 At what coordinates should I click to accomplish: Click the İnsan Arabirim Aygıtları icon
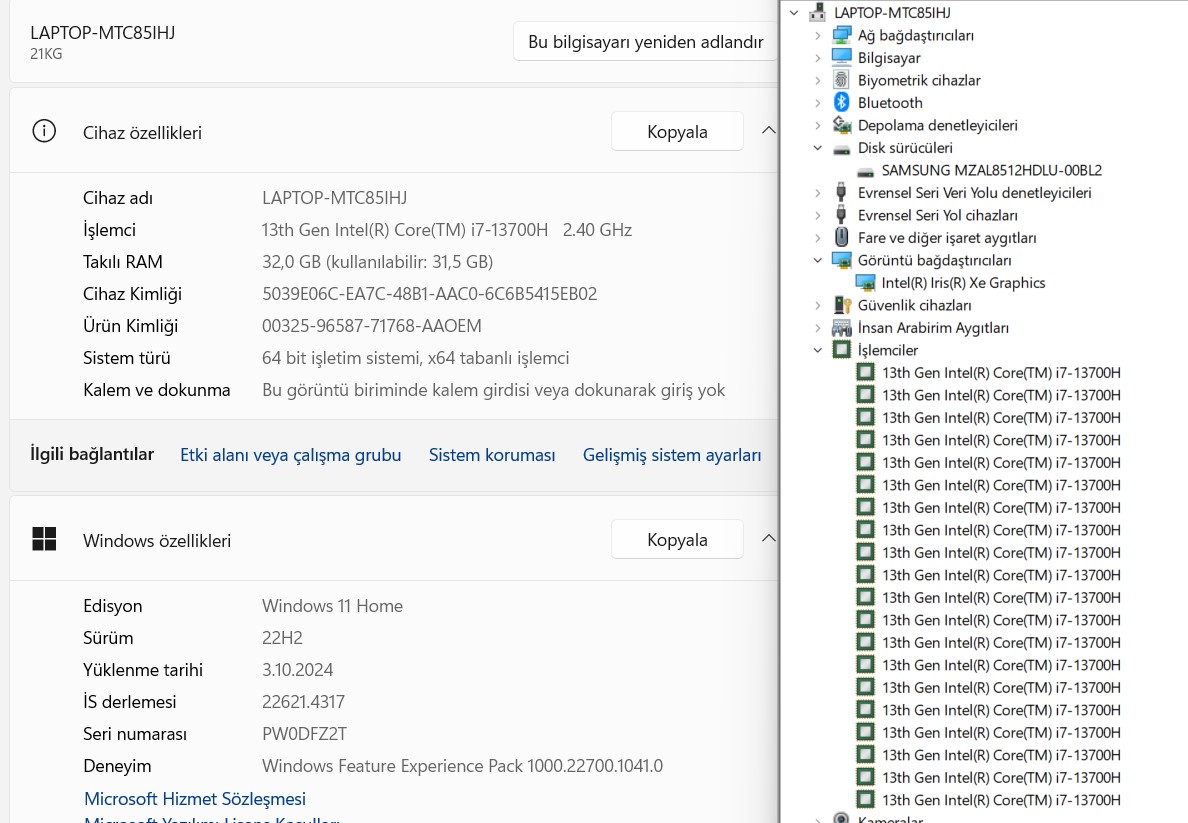point(841,327)
